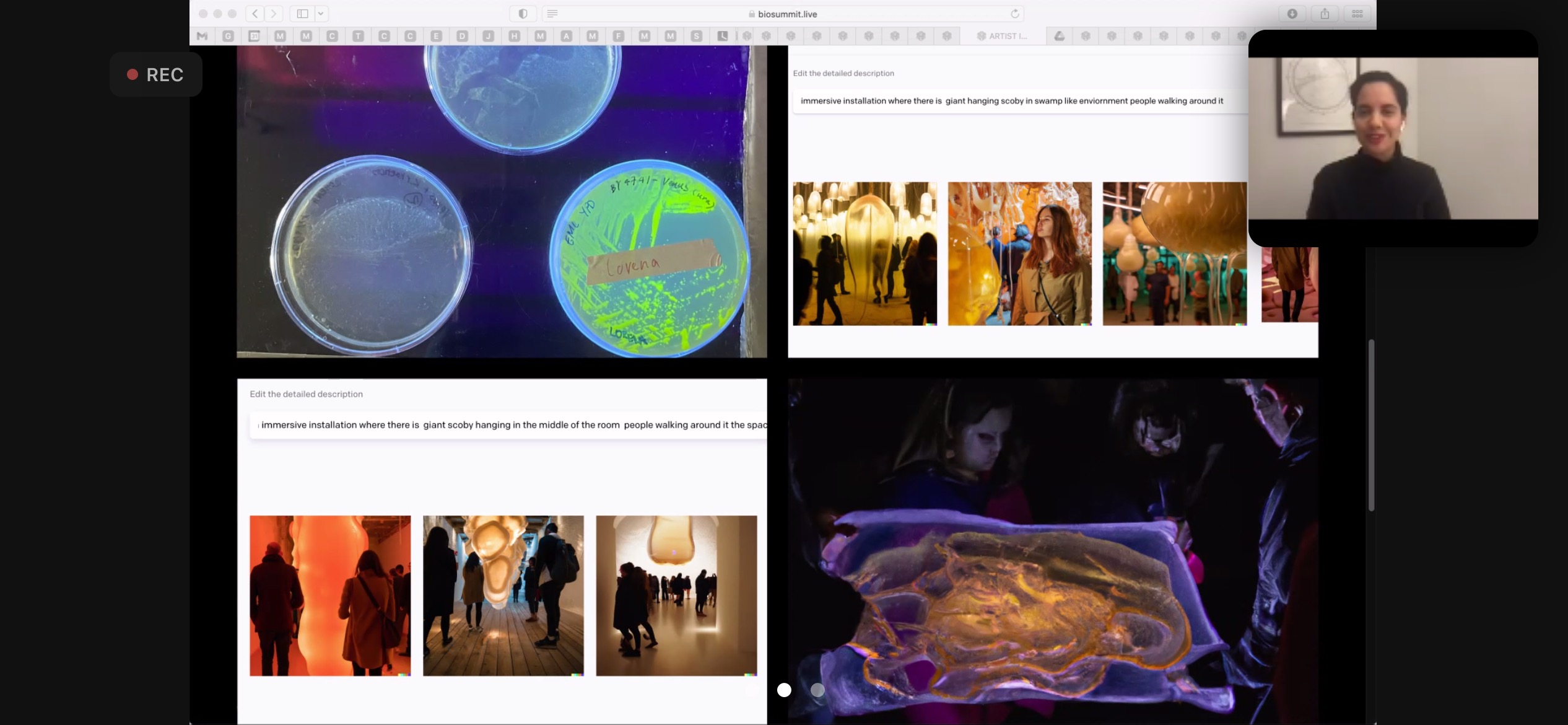Click the forward navigation arrow
Screen dimensions: 1568x725
pyautogui.click(x=273, y=14)
